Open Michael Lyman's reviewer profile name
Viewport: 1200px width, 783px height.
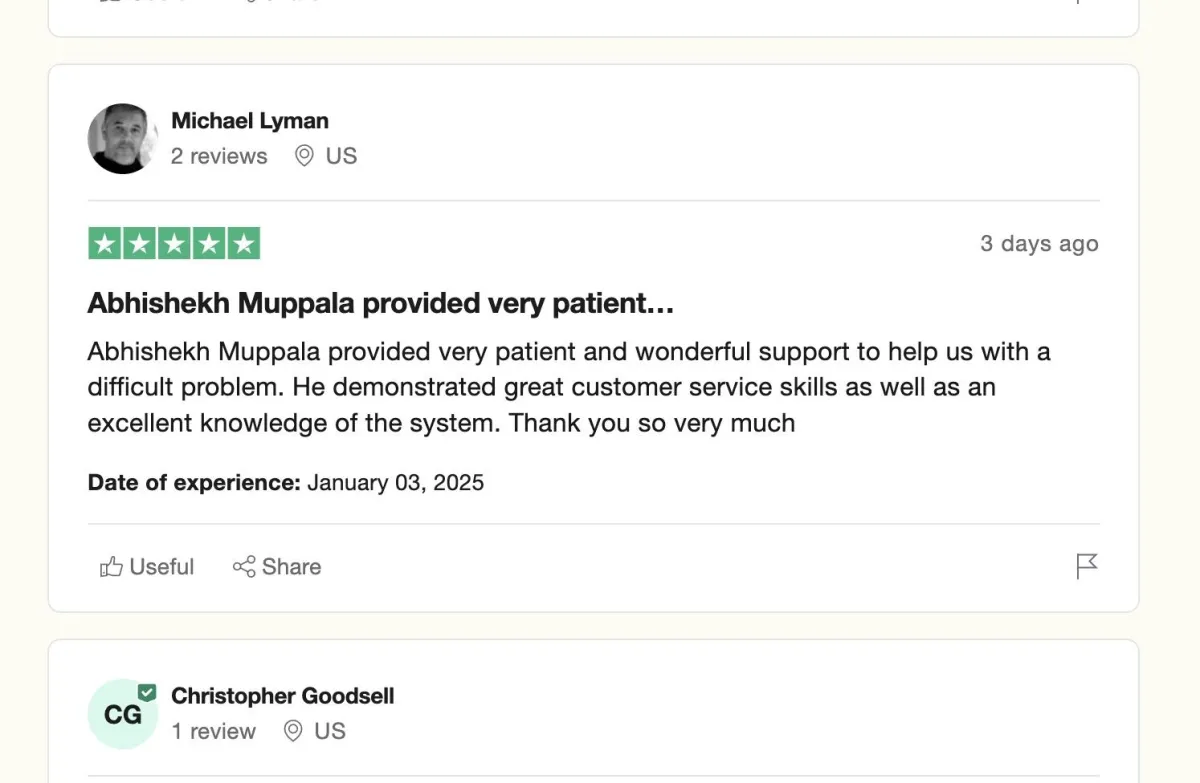click(x=250, y=121)
